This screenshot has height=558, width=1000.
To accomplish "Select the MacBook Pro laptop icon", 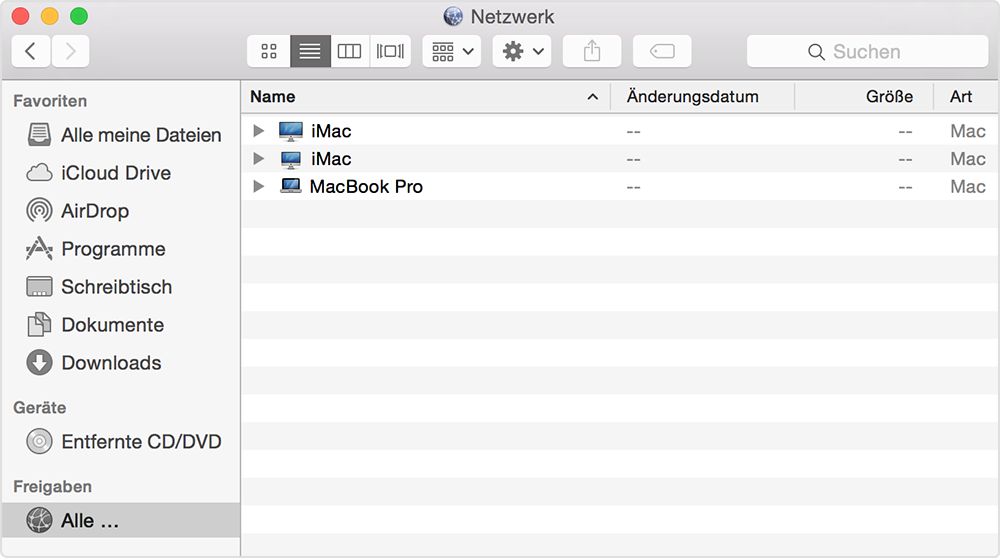I will click(x=291, y=186).
